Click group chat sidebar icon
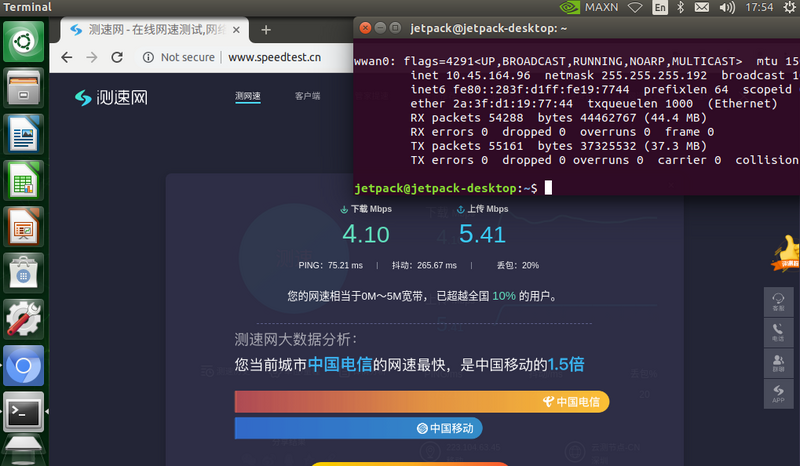This screenshot has width=800, height=466. [x=779, y=363]
